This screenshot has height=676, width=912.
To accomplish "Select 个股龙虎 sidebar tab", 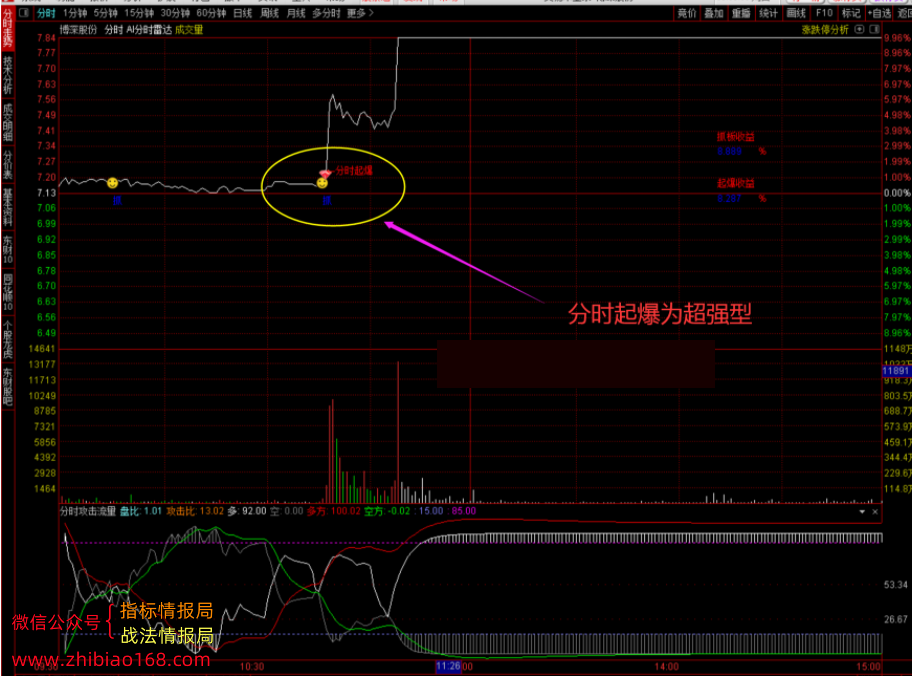I will [8, 339].
